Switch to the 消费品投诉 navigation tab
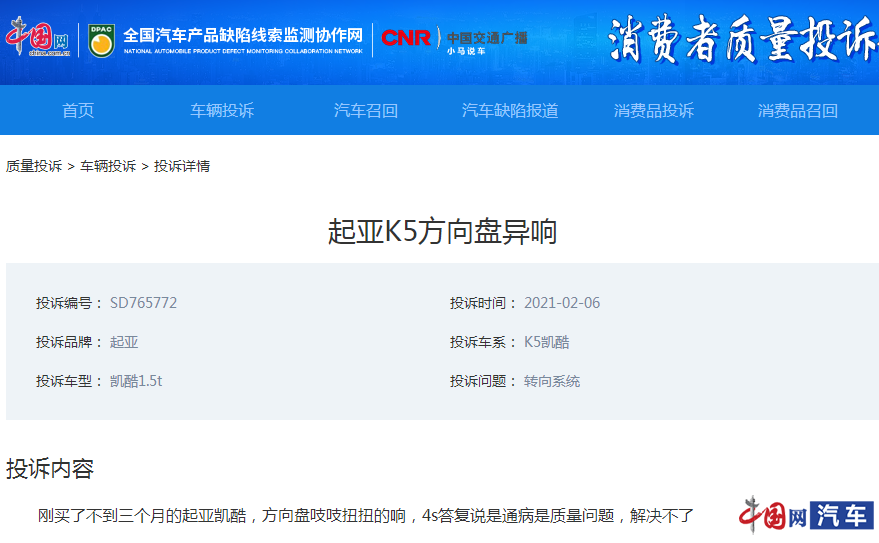 (654, 110)
